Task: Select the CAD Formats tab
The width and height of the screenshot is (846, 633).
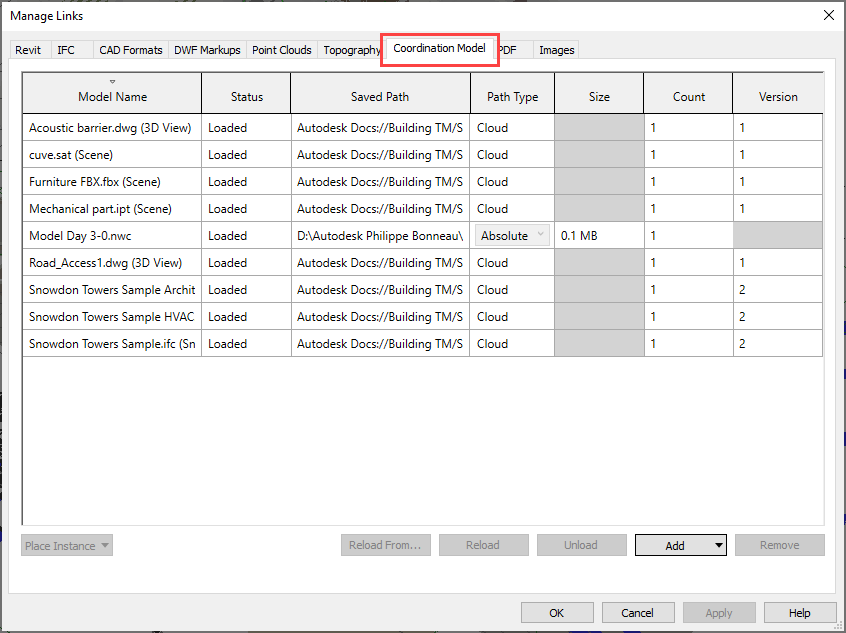Action: (x=131, y=50)
